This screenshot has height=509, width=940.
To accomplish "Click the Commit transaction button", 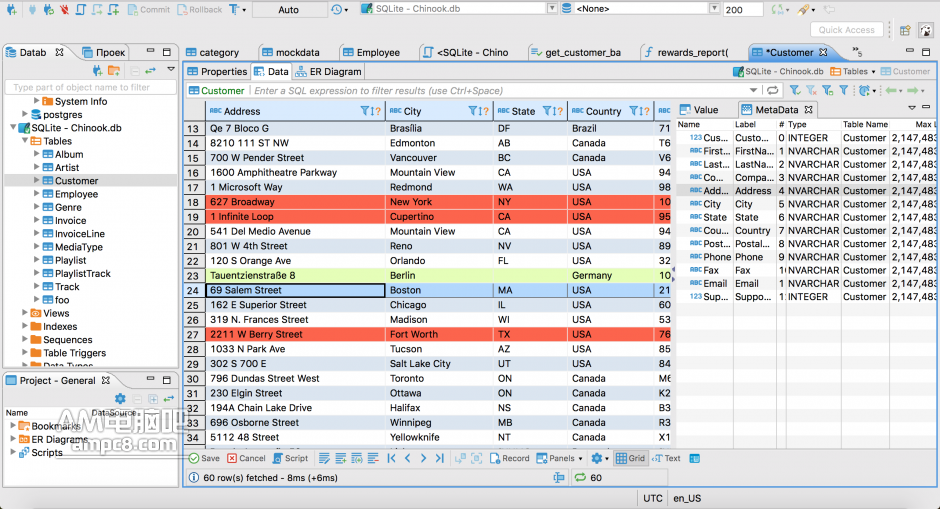I will (x=149, y=10).
